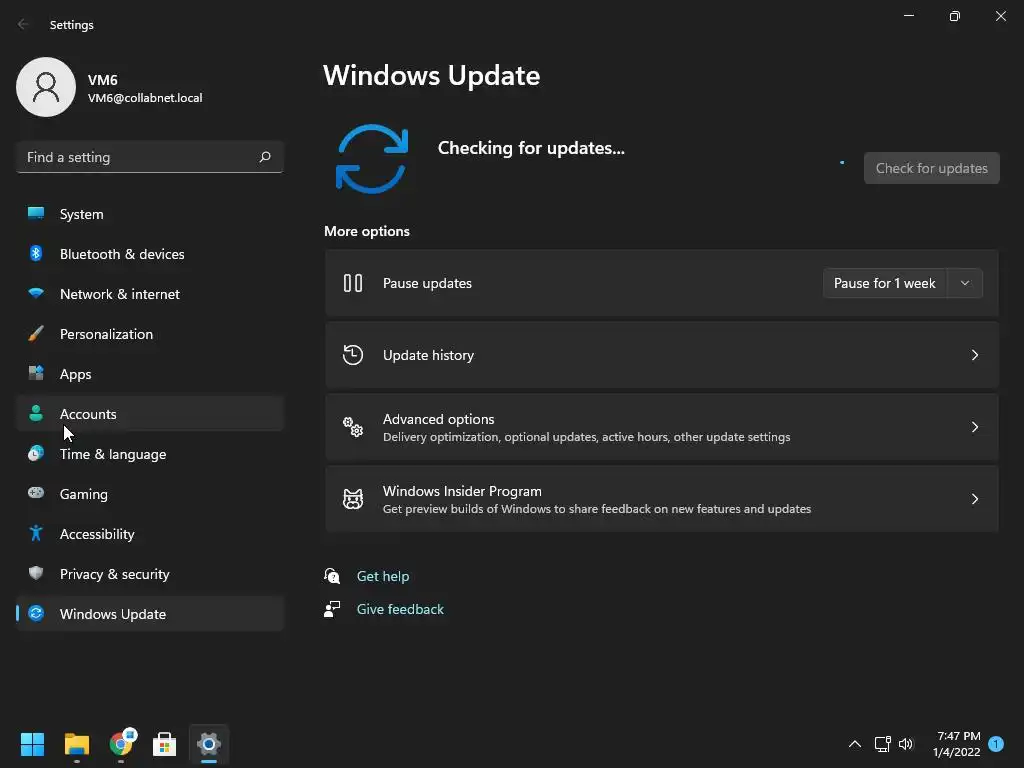Click the Accessibility figure icon

tap(36, 533)
